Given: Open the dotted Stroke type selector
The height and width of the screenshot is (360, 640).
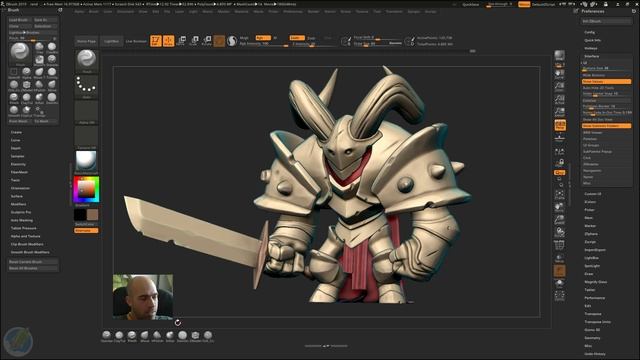Looking at the screenshot, I should pyautogui.click(x=87, y=87).
